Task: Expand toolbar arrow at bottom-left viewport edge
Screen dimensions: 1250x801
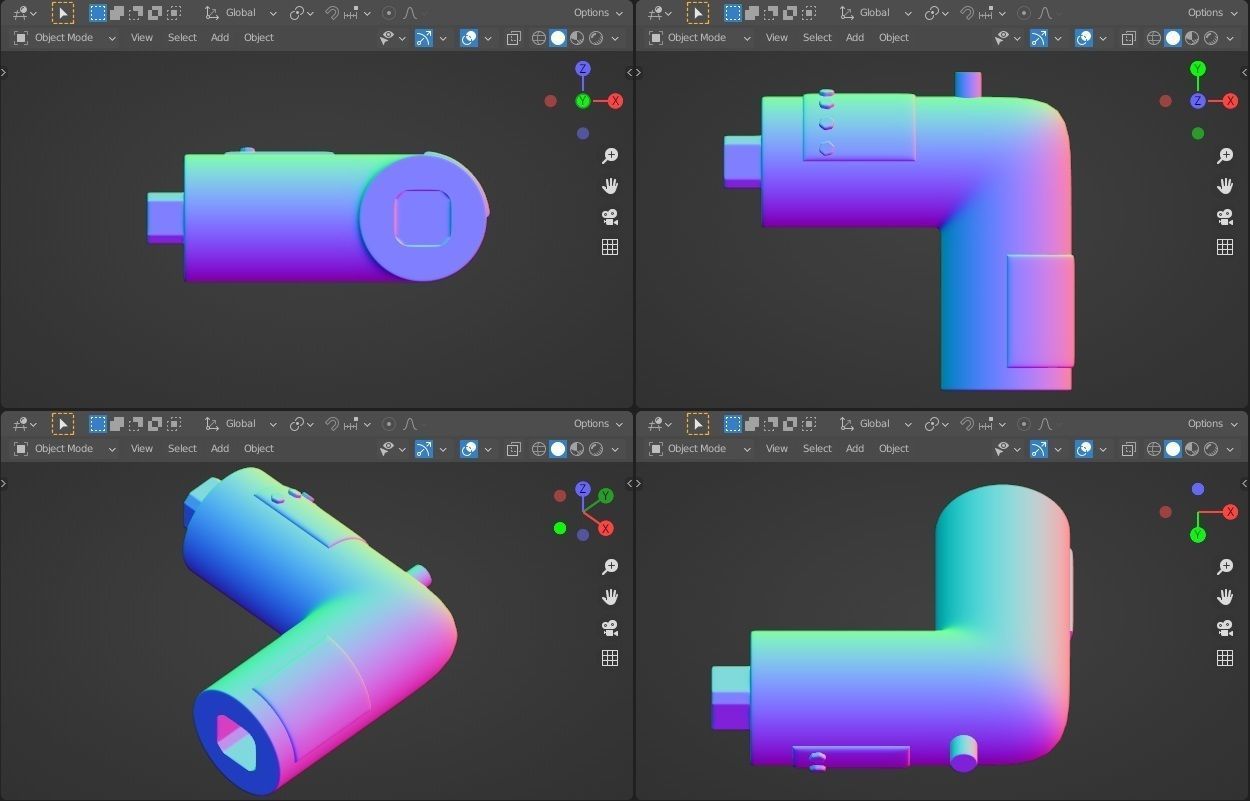Action: [x=4, y=484]
